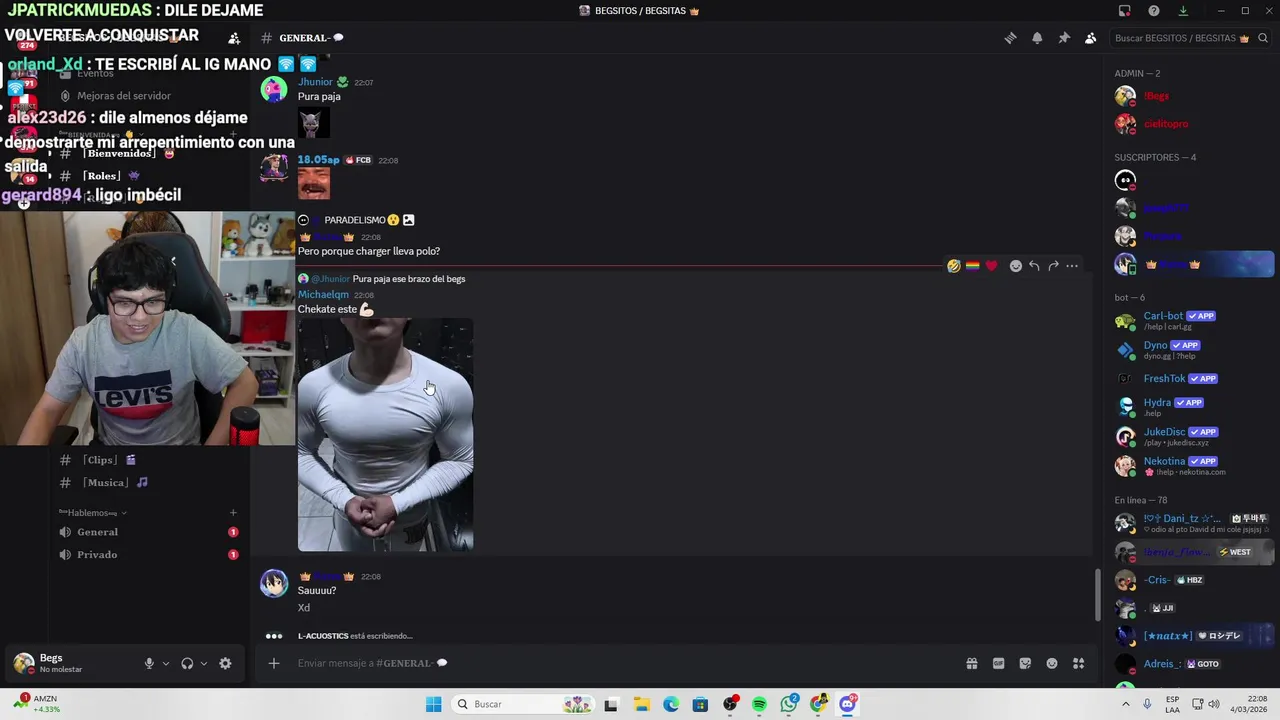React with the laughing face quick reaction

(x=954, y=266)
